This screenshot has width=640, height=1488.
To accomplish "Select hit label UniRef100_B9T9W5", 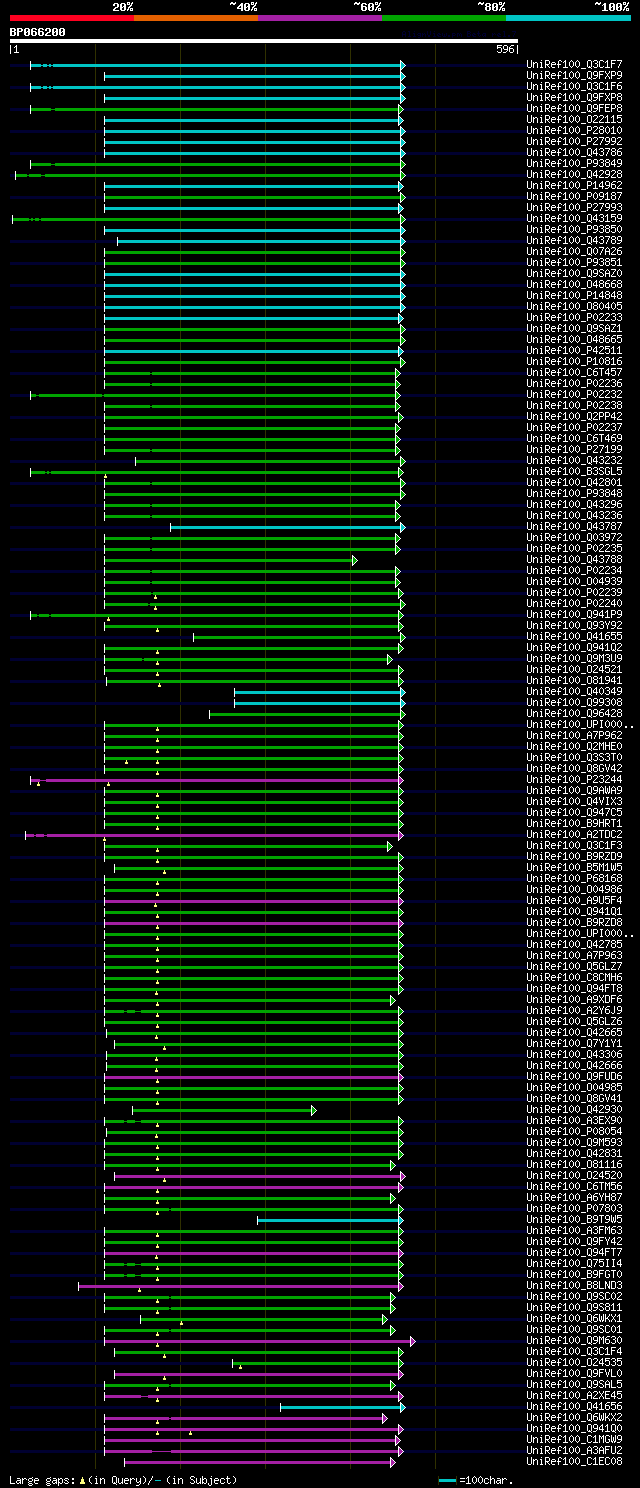I will (x=574, y=1220).
